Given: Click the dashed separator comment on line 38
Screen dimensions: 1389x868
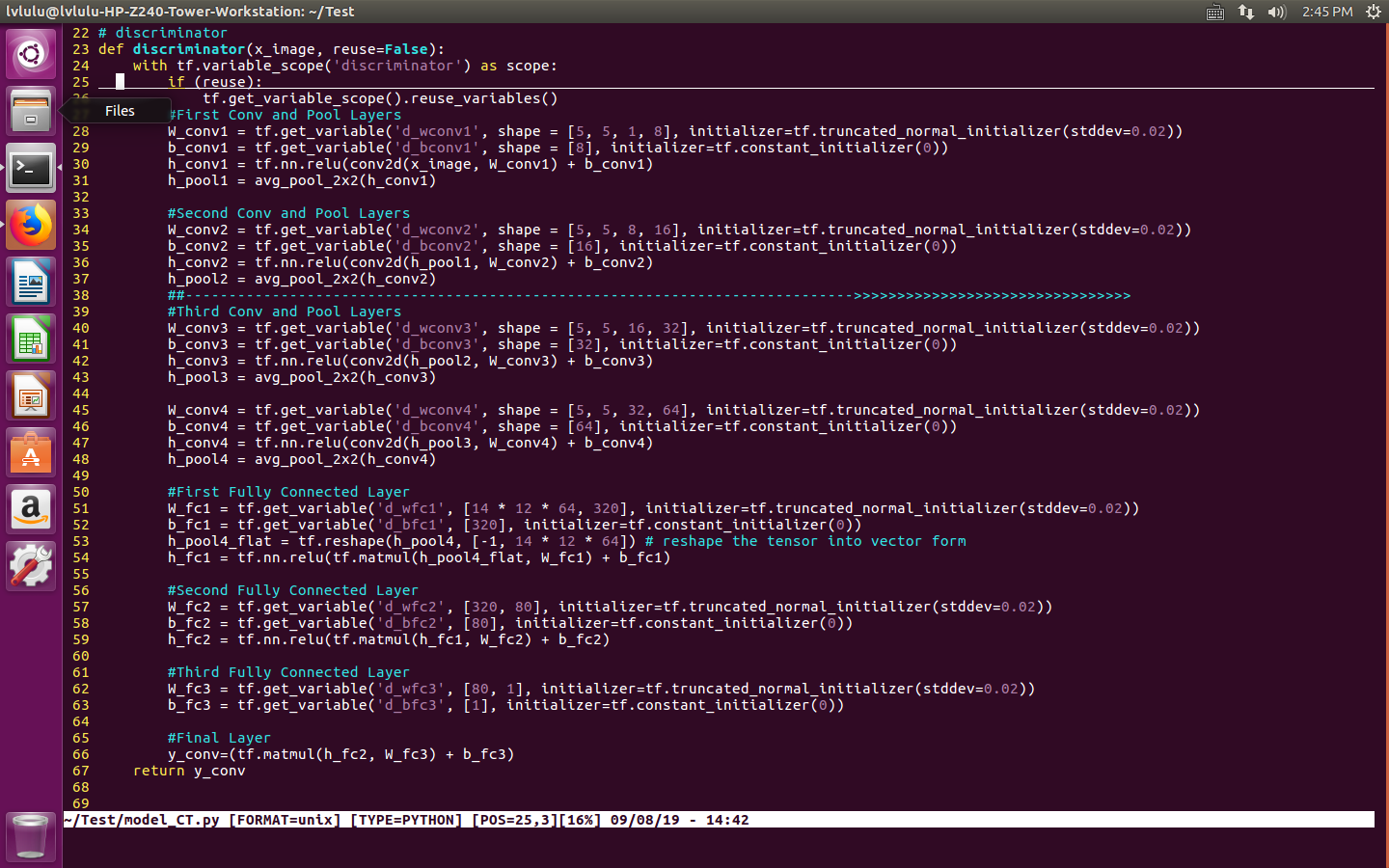Looking at the screenshot, I should pyautogui.click(x=648, y=295).
